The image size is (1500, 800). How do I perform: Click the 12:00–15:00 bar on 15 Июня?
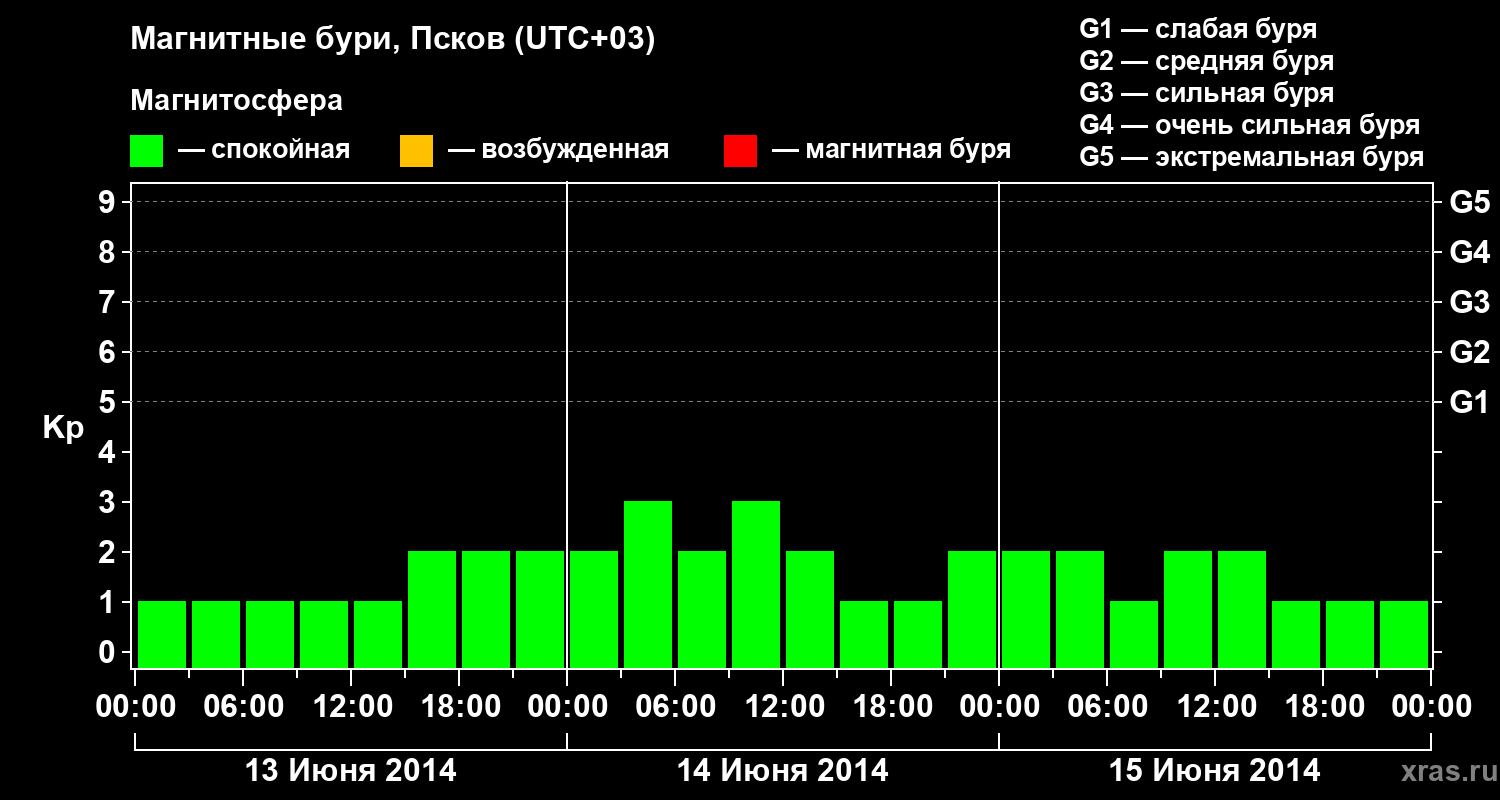coord(1242,610)
